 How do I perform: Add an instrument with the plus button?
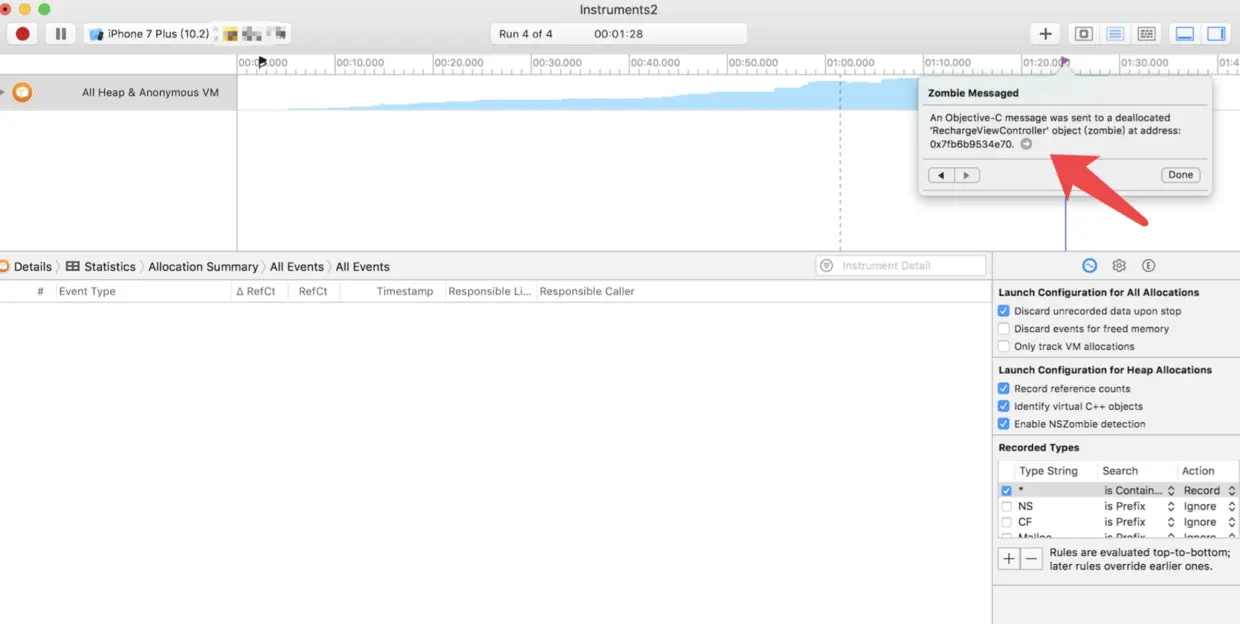tap(1046, 34)
